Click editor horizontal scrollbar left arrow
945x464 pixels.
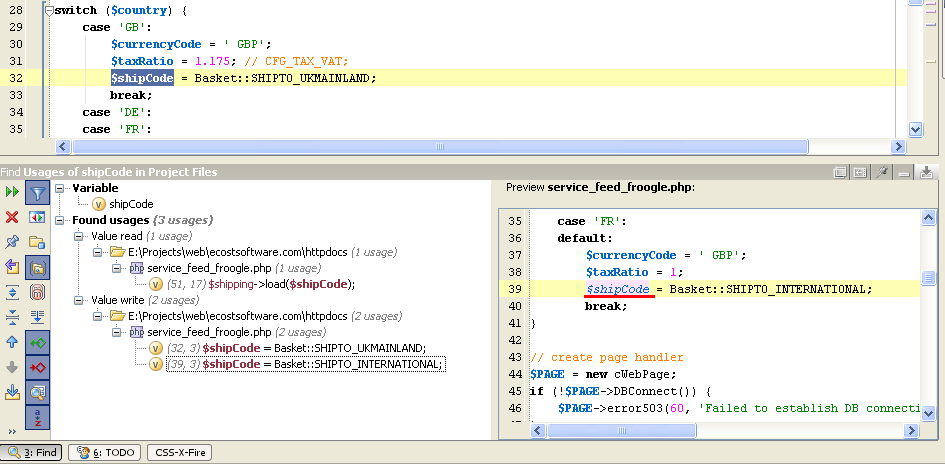(63, 146)
